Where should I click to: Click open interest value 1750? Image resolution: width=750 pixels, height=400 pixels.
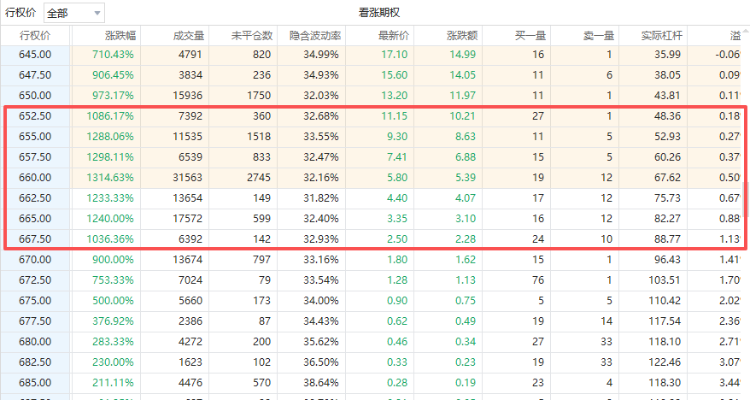coord(259,96)
